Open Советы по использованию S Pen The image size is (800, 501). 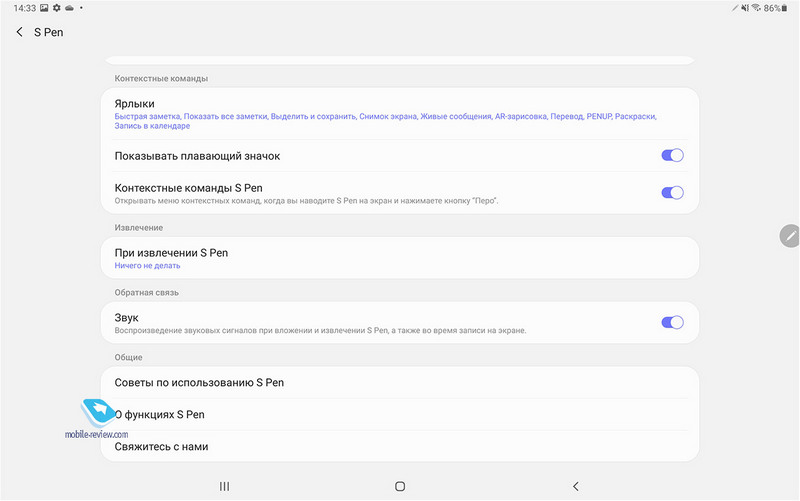click(400, 382)
